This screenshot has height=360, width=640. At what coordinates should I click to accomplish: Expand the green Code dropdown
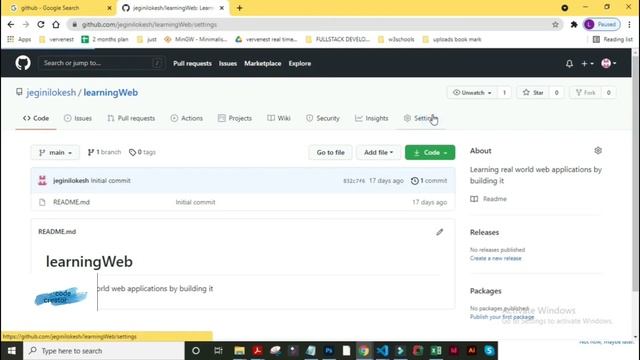(x=430, y=152)
